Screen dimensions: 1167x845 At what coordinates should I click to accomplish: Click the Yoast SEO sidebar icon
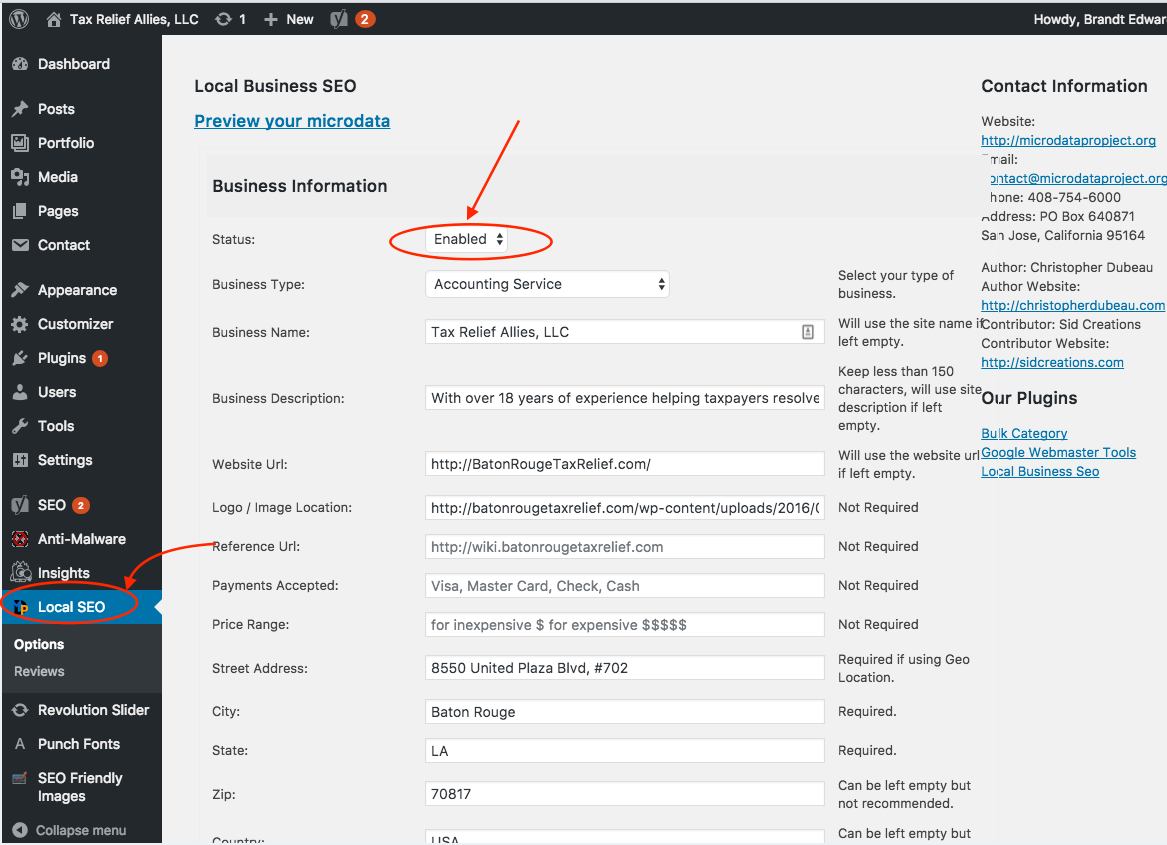(20, 506)
